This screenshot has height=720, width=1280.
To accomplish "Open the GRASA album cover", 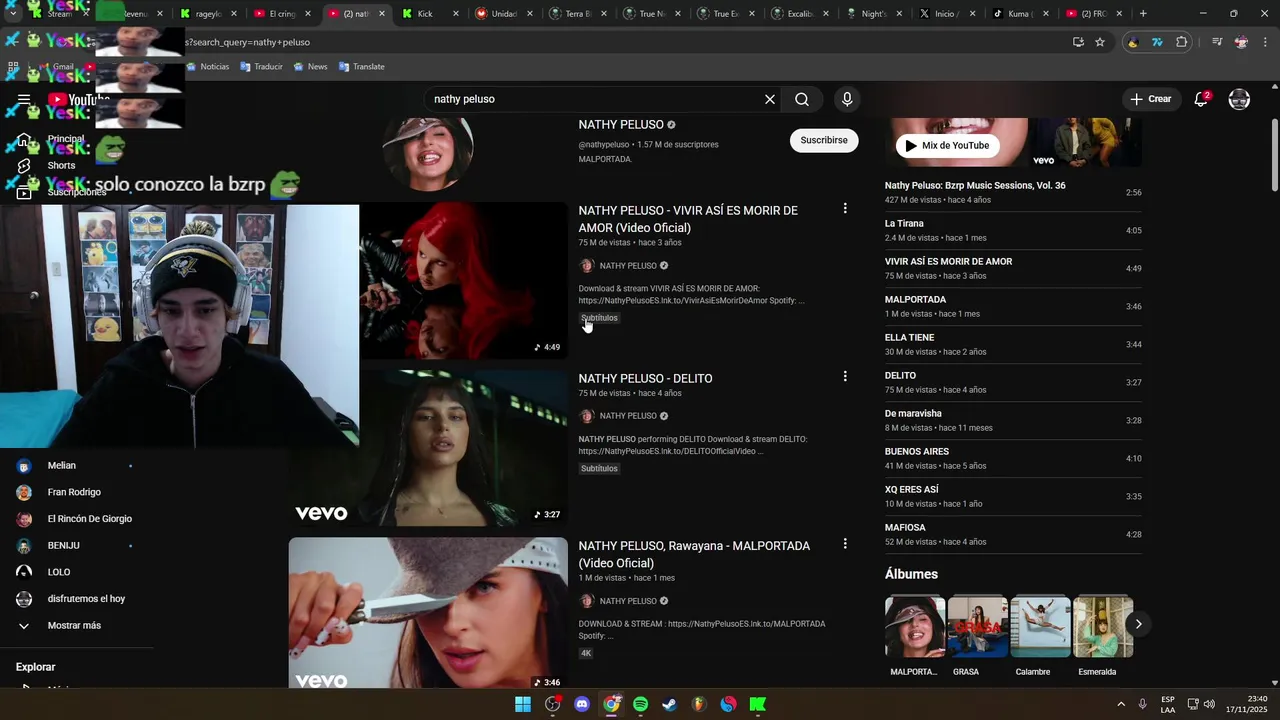I will (x=977, y=627).
